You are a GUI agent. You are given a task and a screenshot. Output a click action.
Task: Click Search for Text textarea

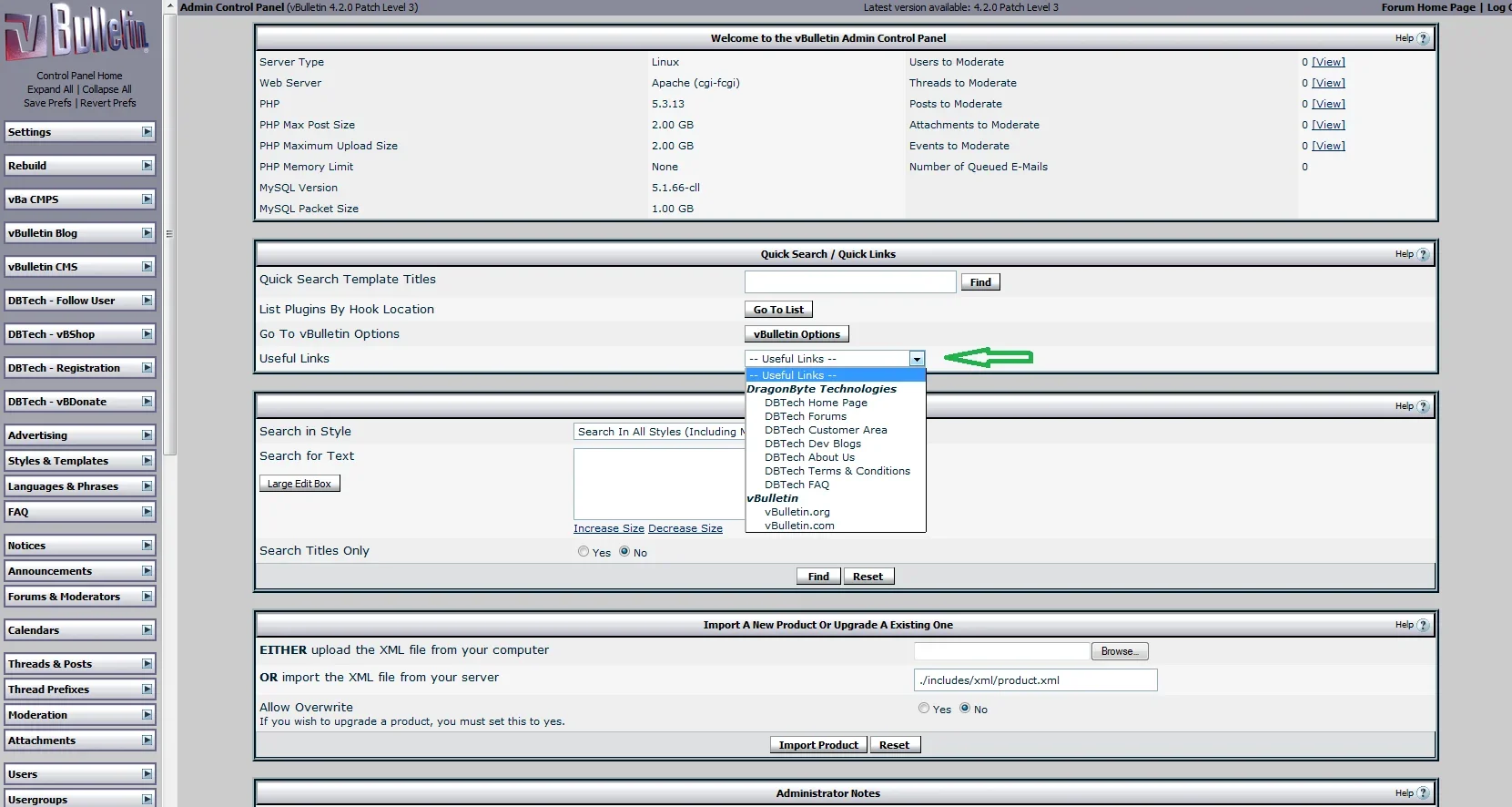660,484
